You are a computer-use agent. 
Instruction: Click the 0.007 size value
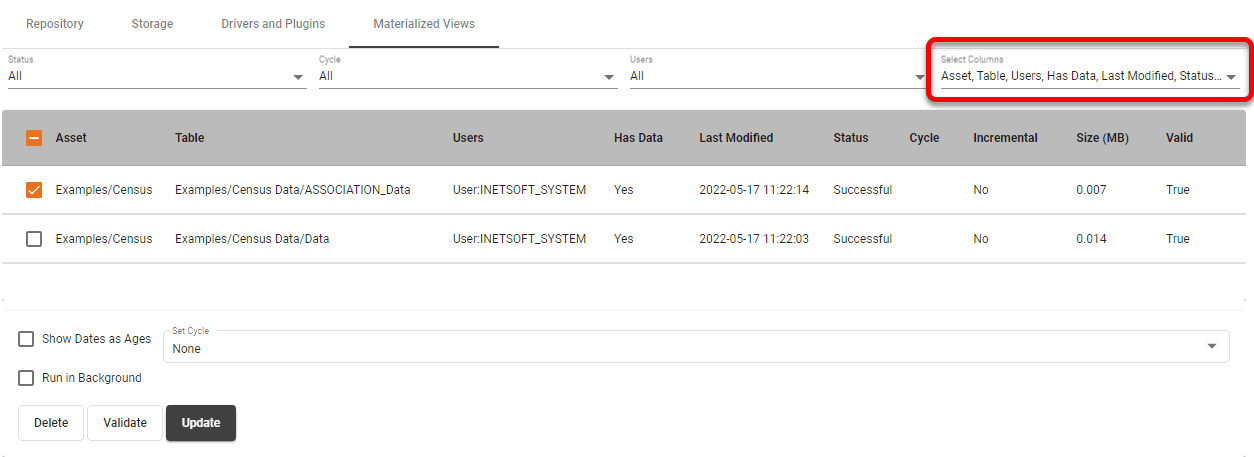1091,190
